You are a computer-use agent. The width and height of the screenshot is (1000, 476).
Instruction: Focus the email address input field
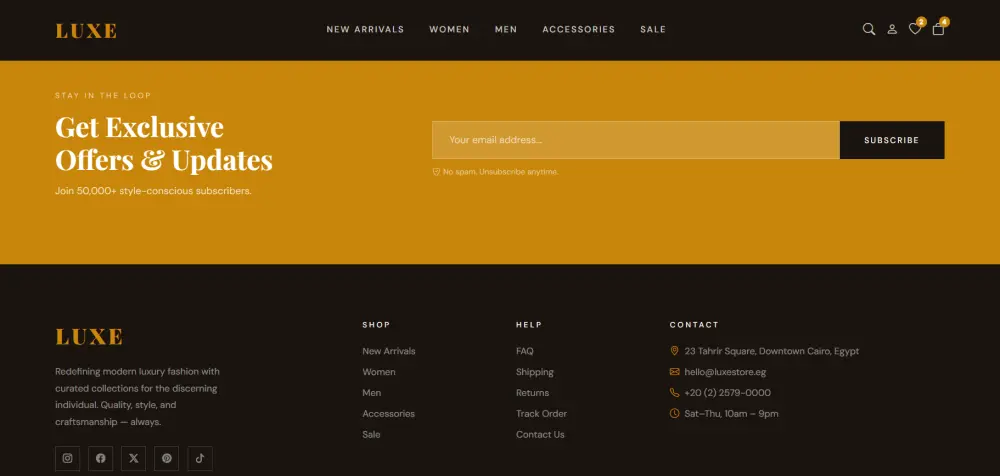click(x=636, y=140)
